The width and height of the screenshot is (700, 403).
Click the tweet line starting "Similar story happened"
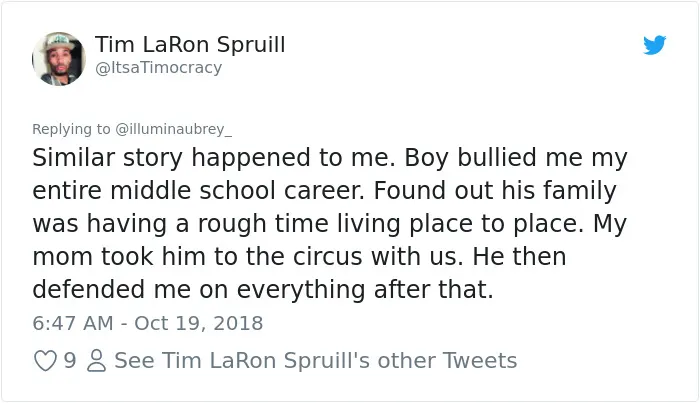point(330,158)
